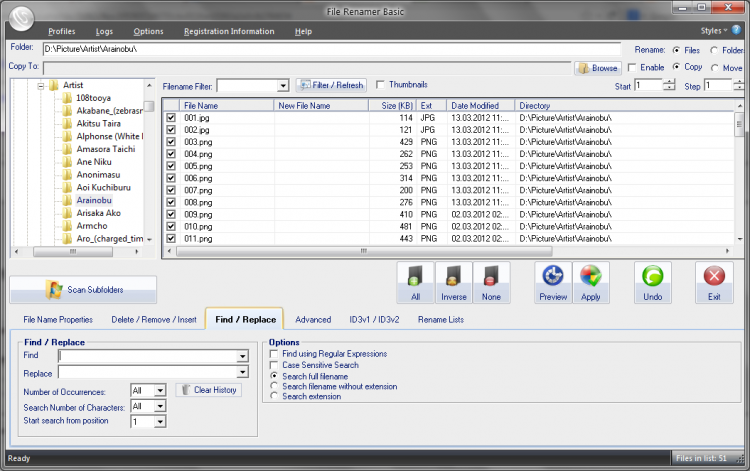Undo the last rename operation

point(652,282)
